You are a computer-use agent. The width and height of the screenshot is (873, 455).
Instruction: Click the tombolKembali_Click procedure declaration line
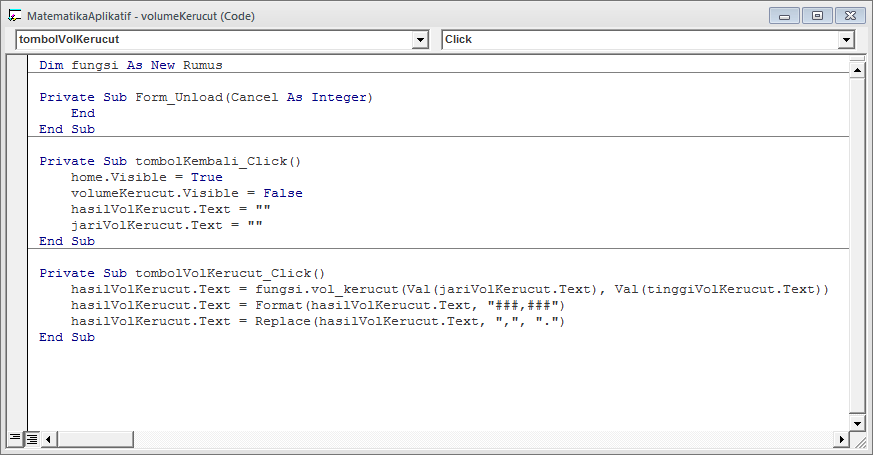tap(170, 161)
